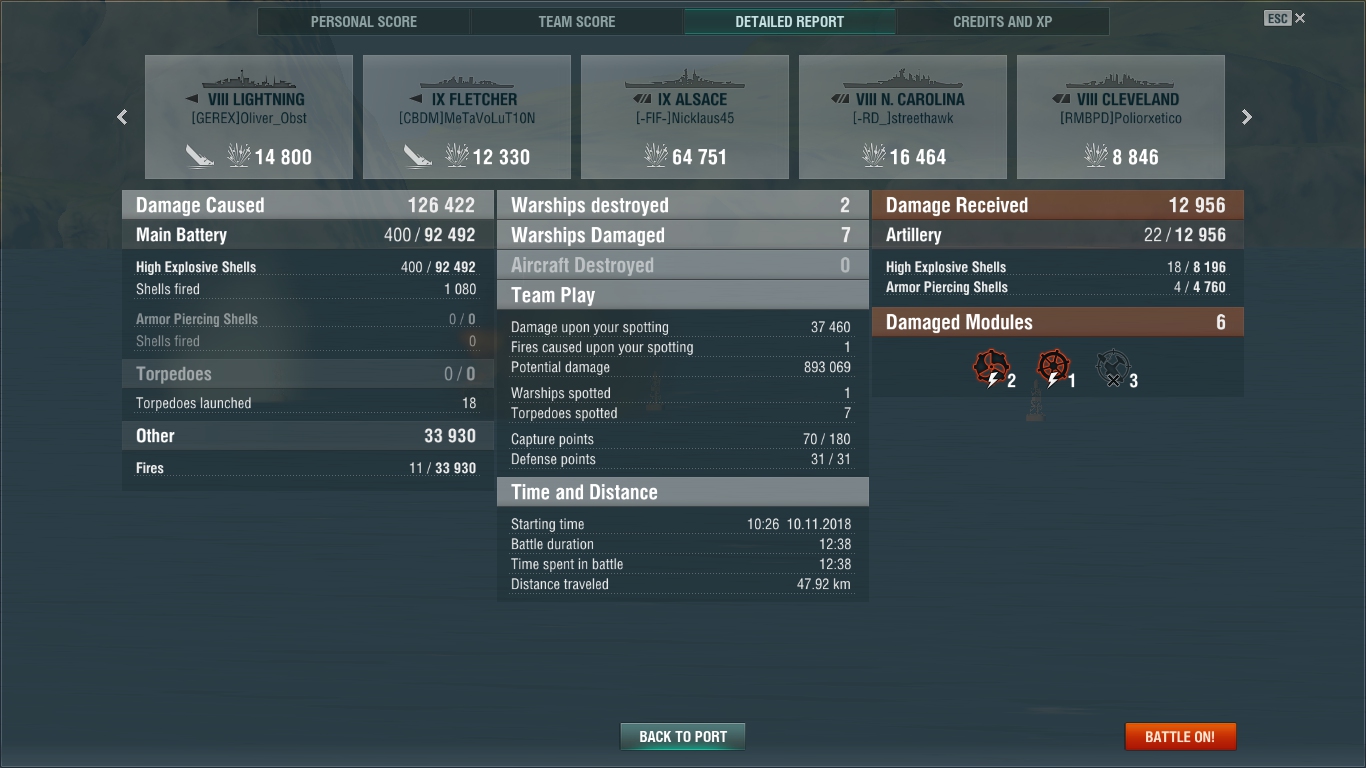Click the sunk ship icon on Fletcher card
This screenshot has width=1366, height=768.
coord(418,156)
